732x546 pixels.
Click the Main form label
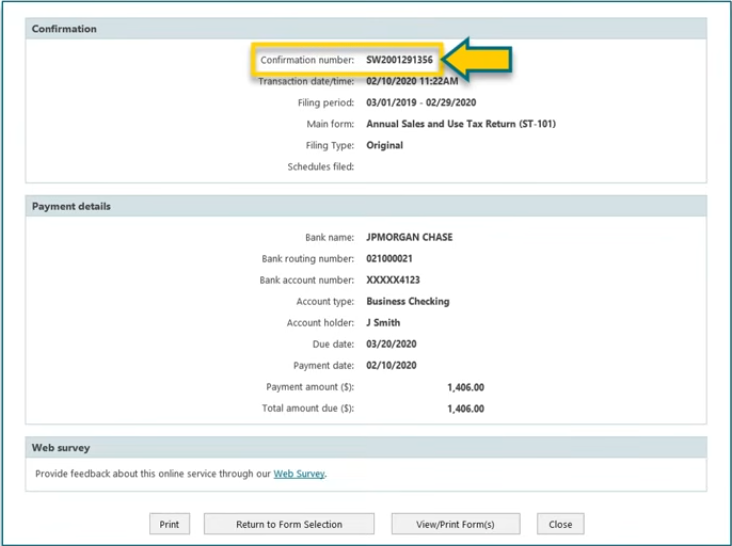330,124
